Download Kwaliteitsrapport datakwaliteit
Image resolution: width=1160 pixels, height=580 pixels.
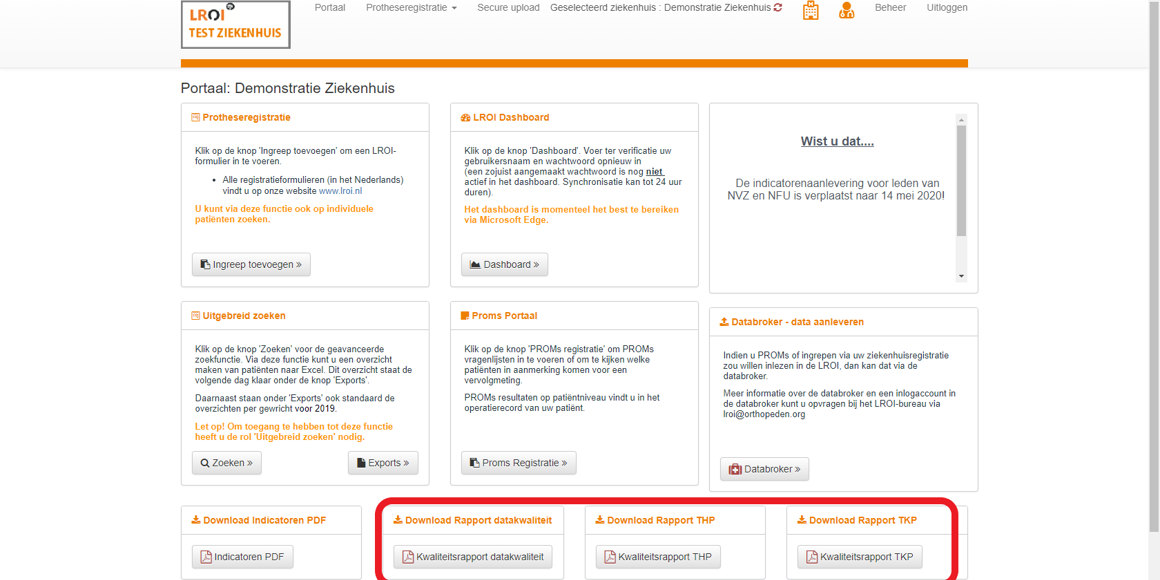click(472, 557)
